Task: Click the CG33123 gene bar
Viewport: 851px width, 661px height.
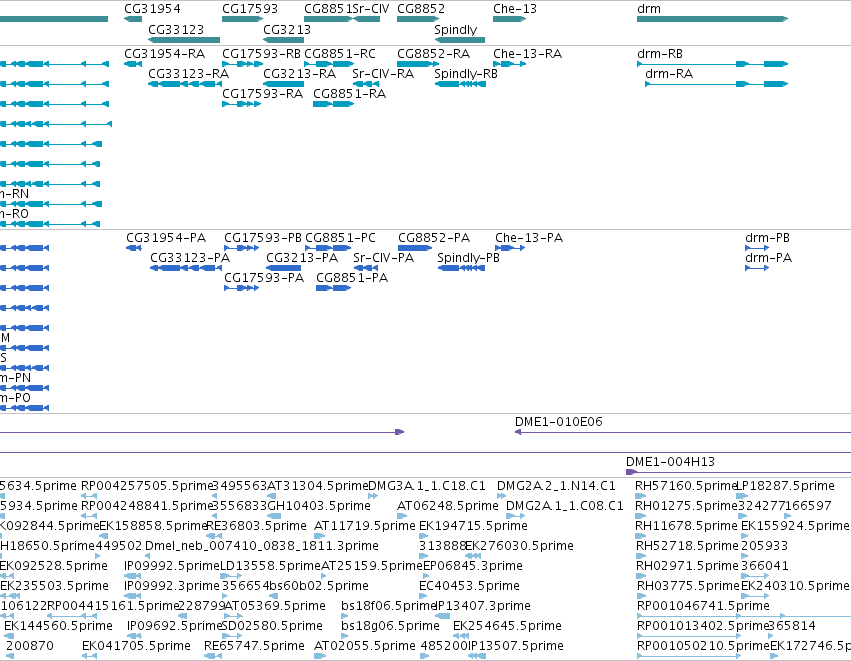Action: click(184, 40)
